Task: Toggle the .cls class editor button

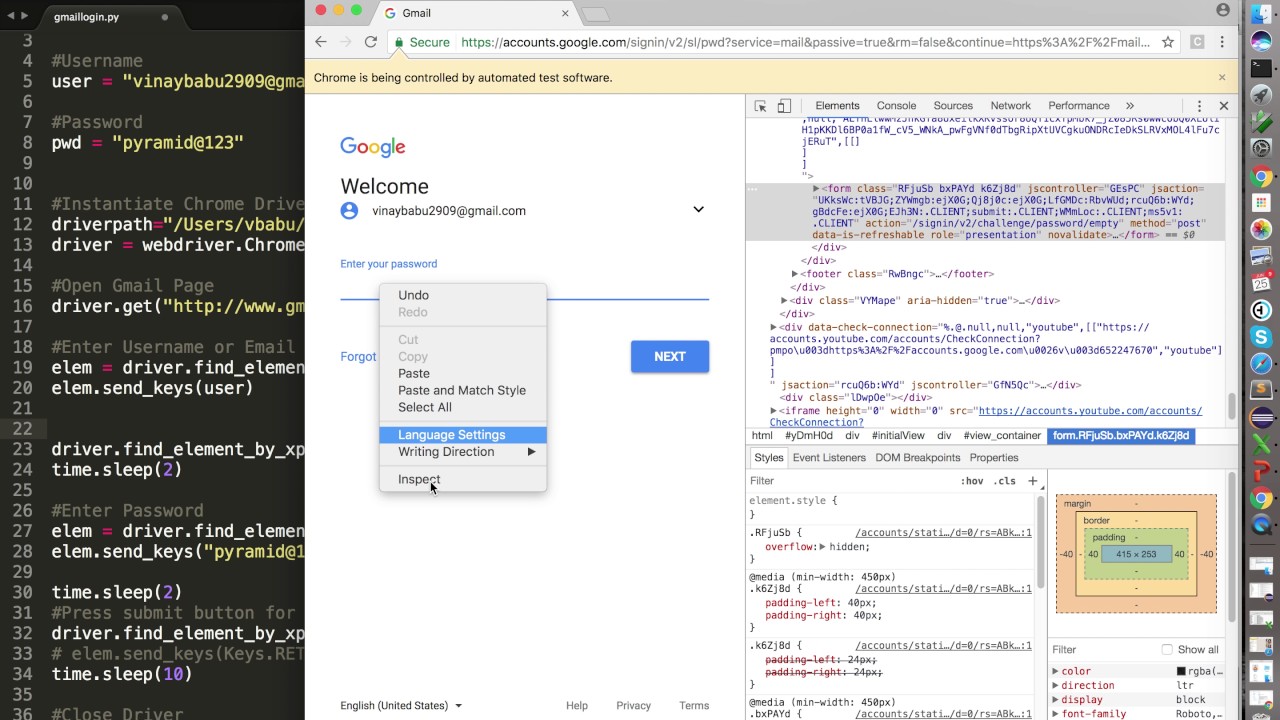Action: (1005, 481)
